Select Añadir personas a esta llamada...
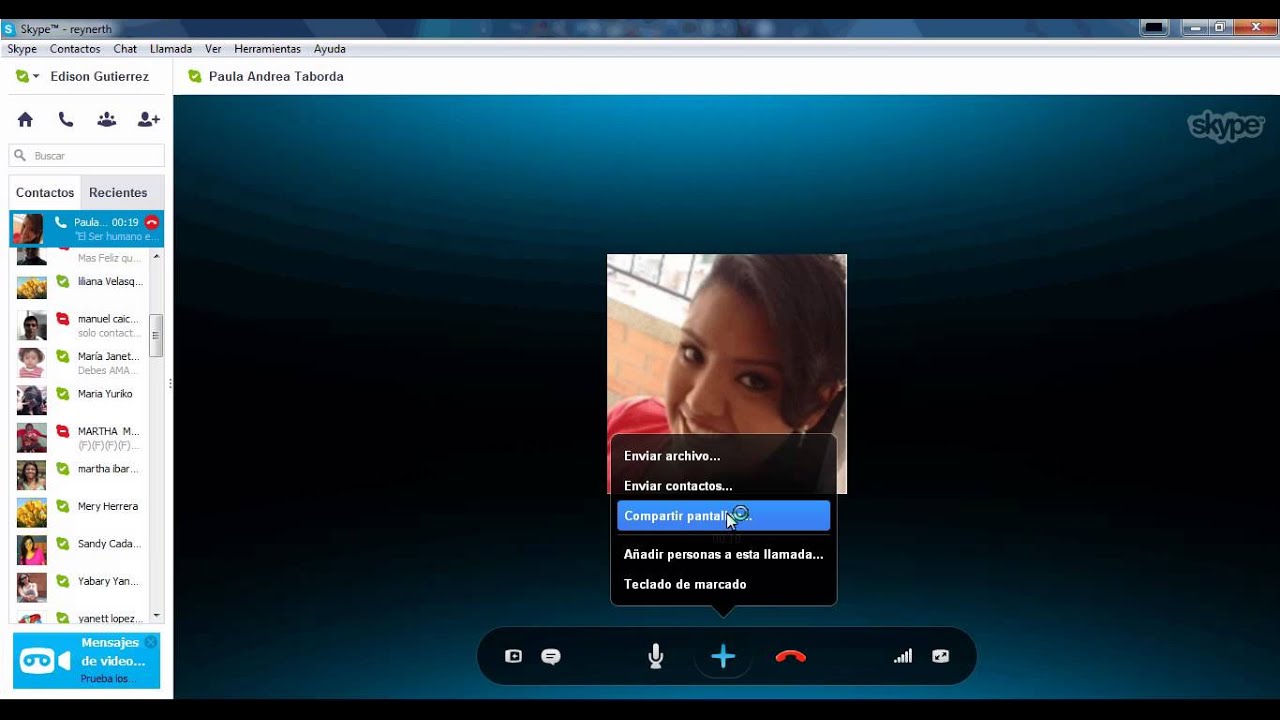The height and width of the screenshot is (720, 1280). click(x=723, y=554)
